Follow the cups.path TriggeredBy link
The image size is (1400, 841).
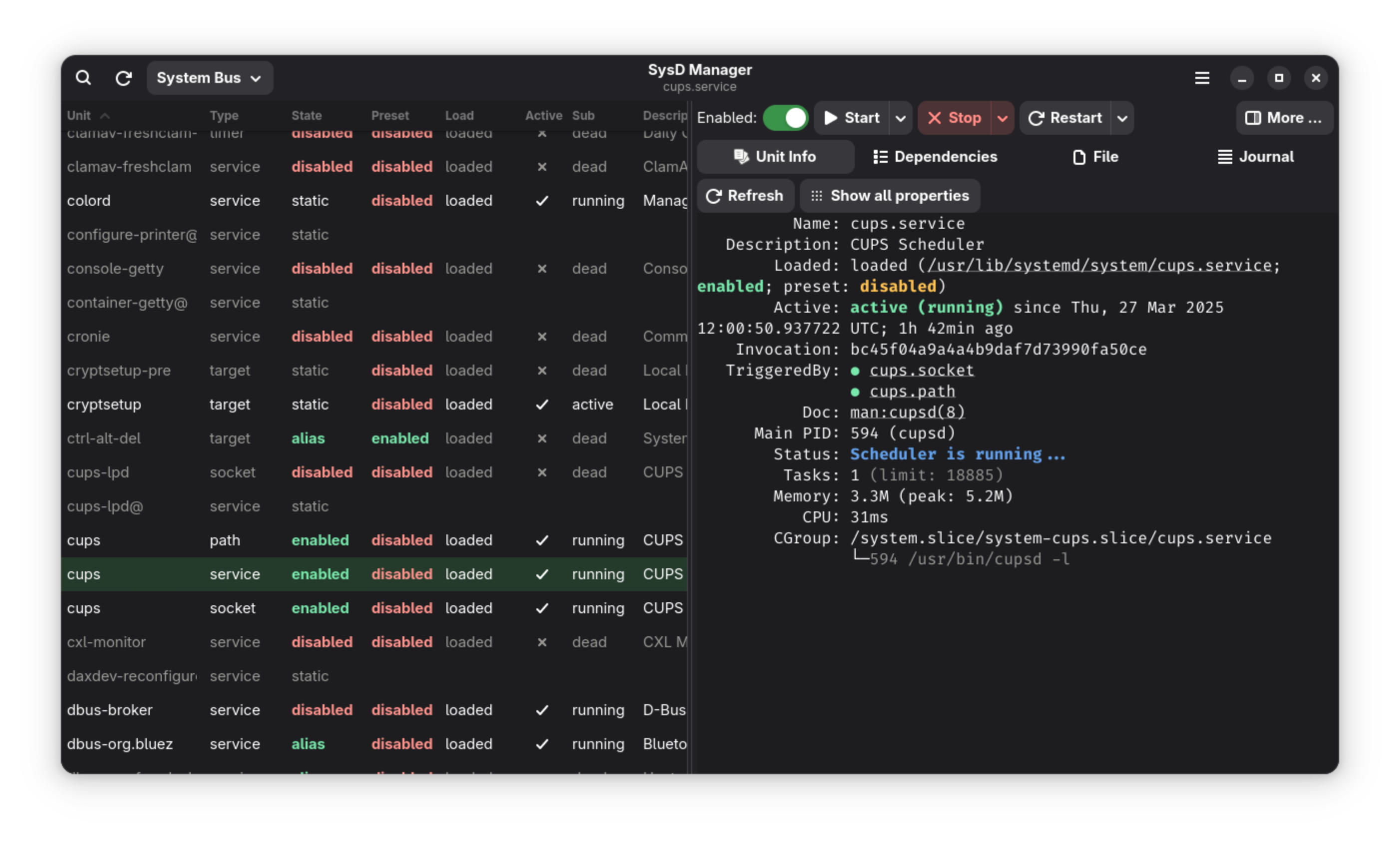(912, 391)
